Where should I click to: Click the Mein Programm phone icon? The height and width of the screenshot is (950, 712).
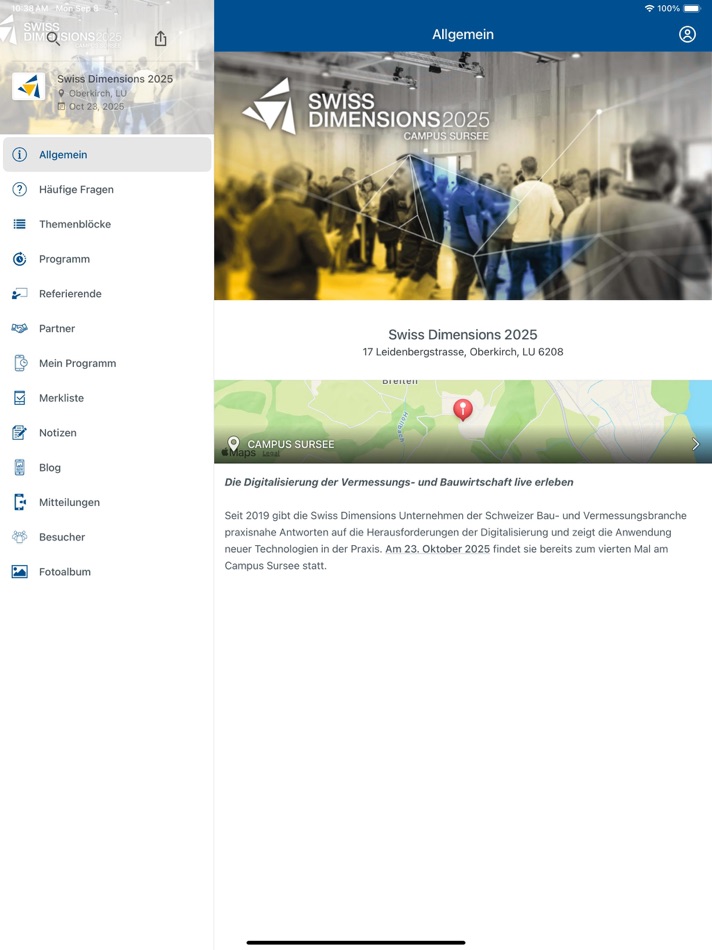click(x=20, y=363)
